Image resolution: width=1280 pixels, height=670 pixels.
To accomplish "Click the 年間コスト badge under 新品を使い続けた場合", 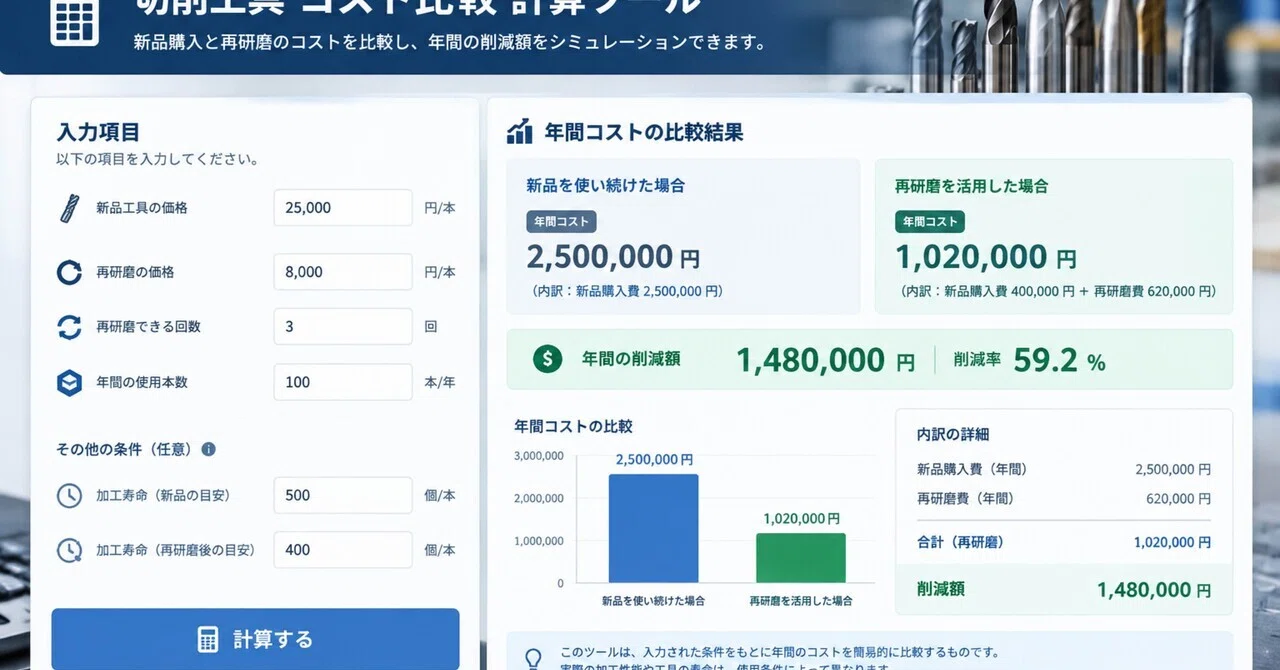I will [x=561, y=222].
